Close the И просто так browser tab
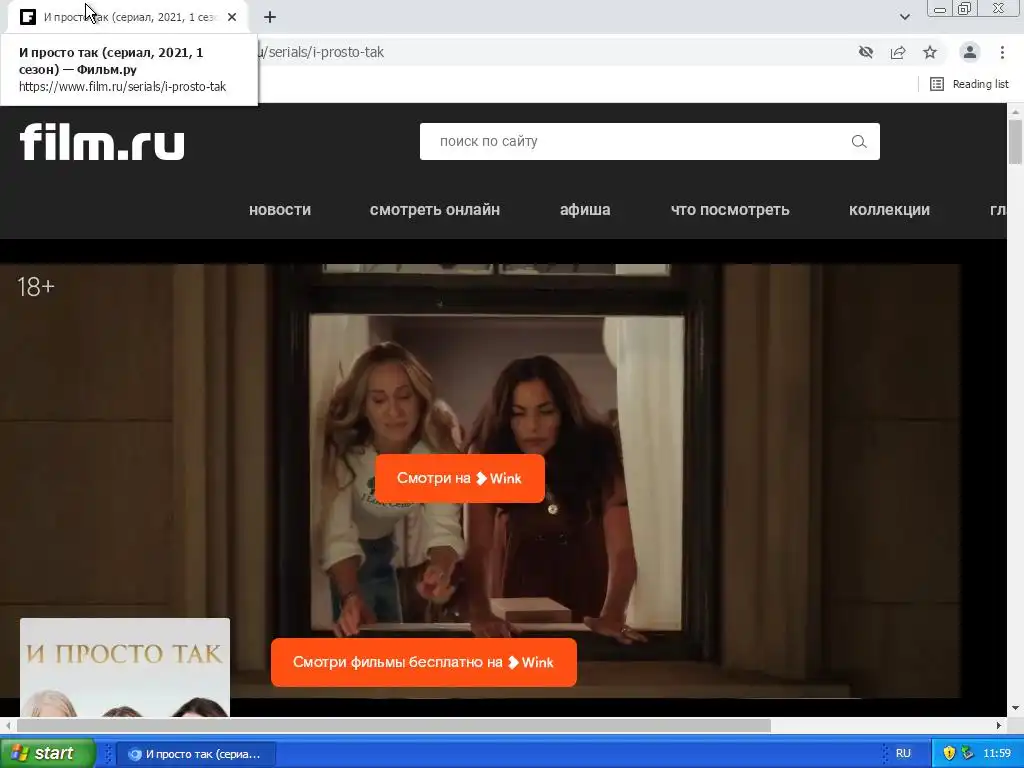The image size is (1024, 768). 232,17
